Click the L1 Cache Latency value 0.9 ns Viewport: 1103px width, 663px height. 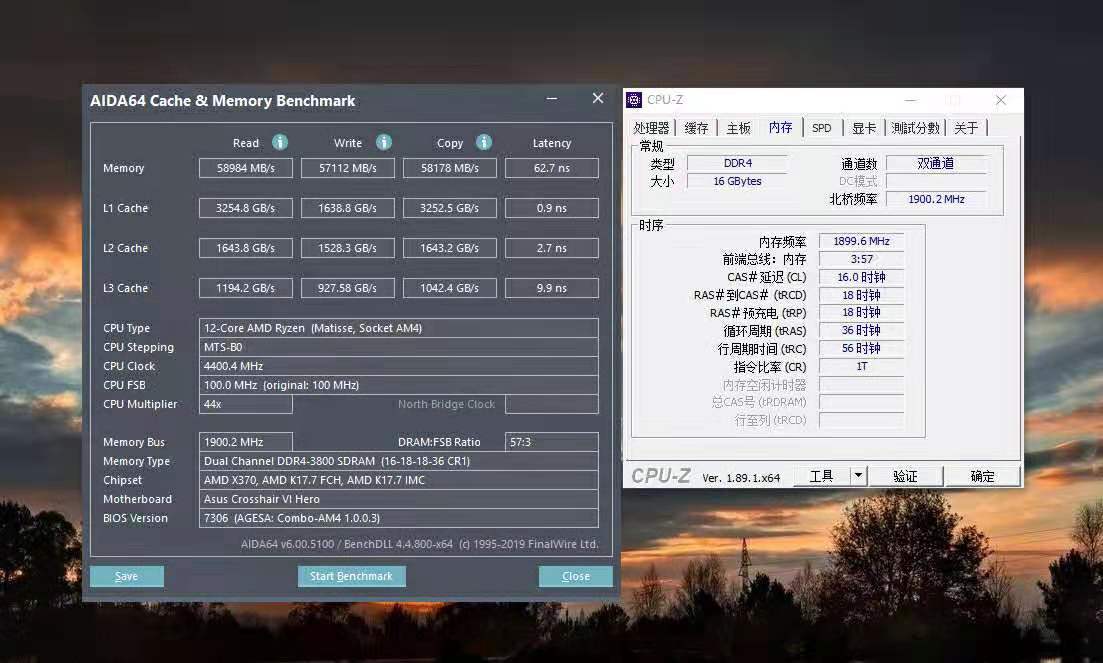[x=552, y=208]
